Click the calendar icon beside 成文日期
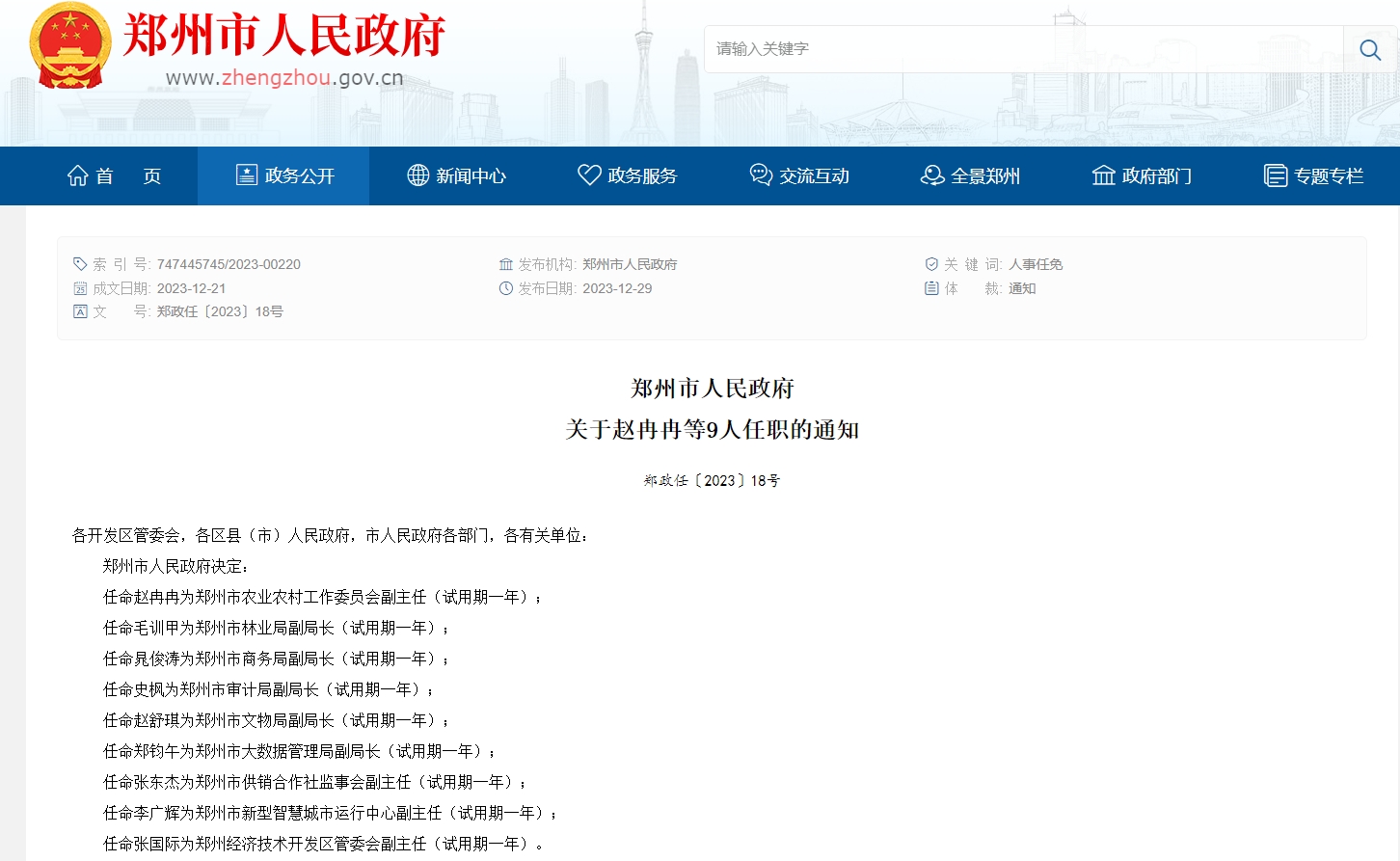The width and height of the screenshot is (1400, 861). click(80, 288)
